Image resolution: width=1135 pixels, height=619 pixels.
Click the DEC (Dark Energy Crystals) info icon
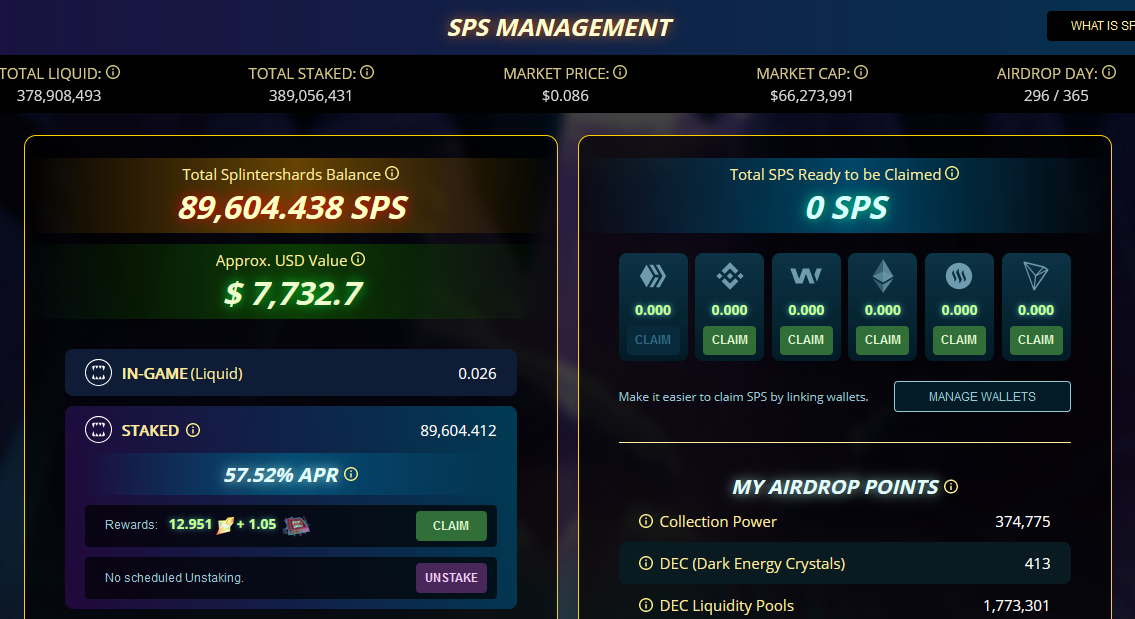[646, 563]
